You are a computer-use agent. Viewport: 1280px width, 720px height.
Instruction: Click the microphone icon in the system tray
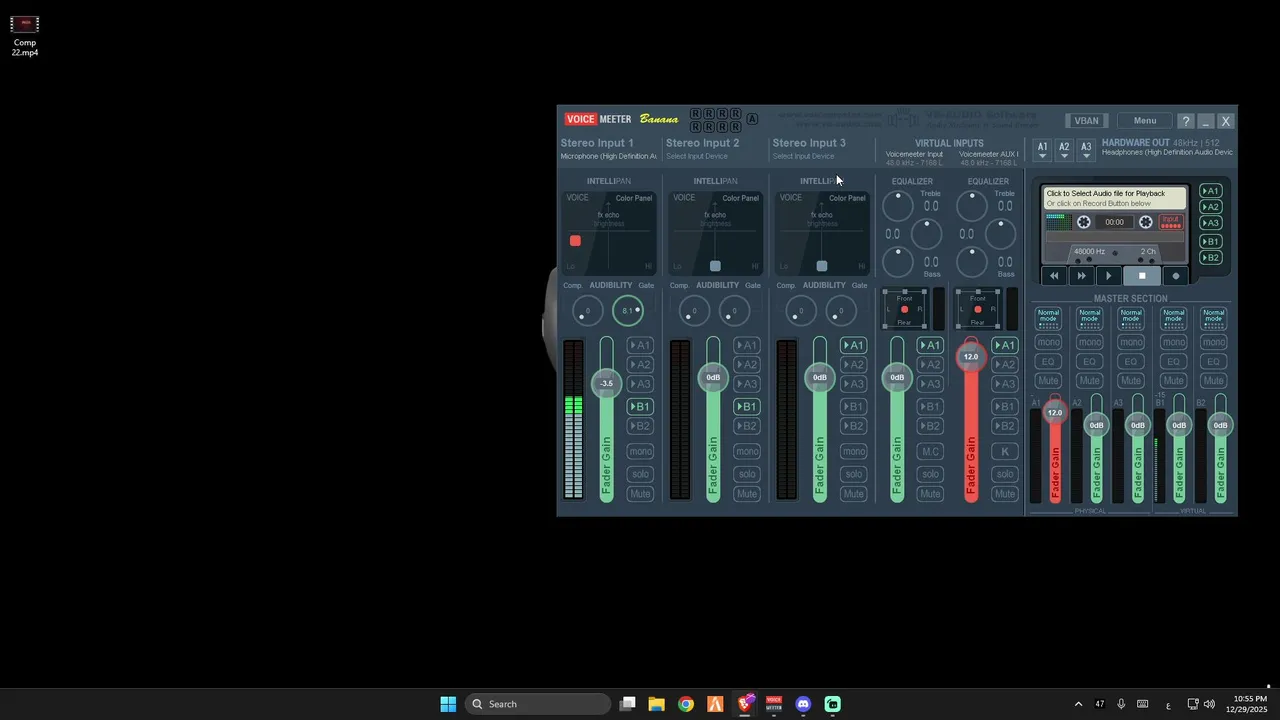coord(1121,704)
